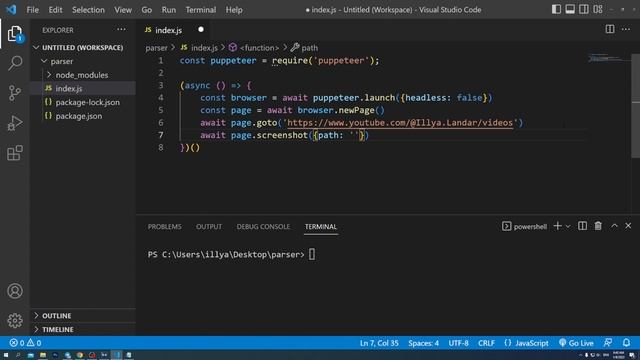Open the Manage gear icon
The height and width of the screenshot is (360, 640).
pyautogui.click(x=15, y=320)
